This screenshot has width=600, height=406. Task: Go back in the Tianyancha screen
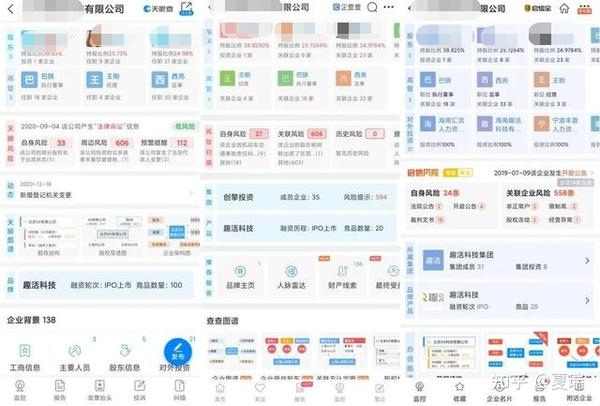pyautogui.click(x=11, y=9)
